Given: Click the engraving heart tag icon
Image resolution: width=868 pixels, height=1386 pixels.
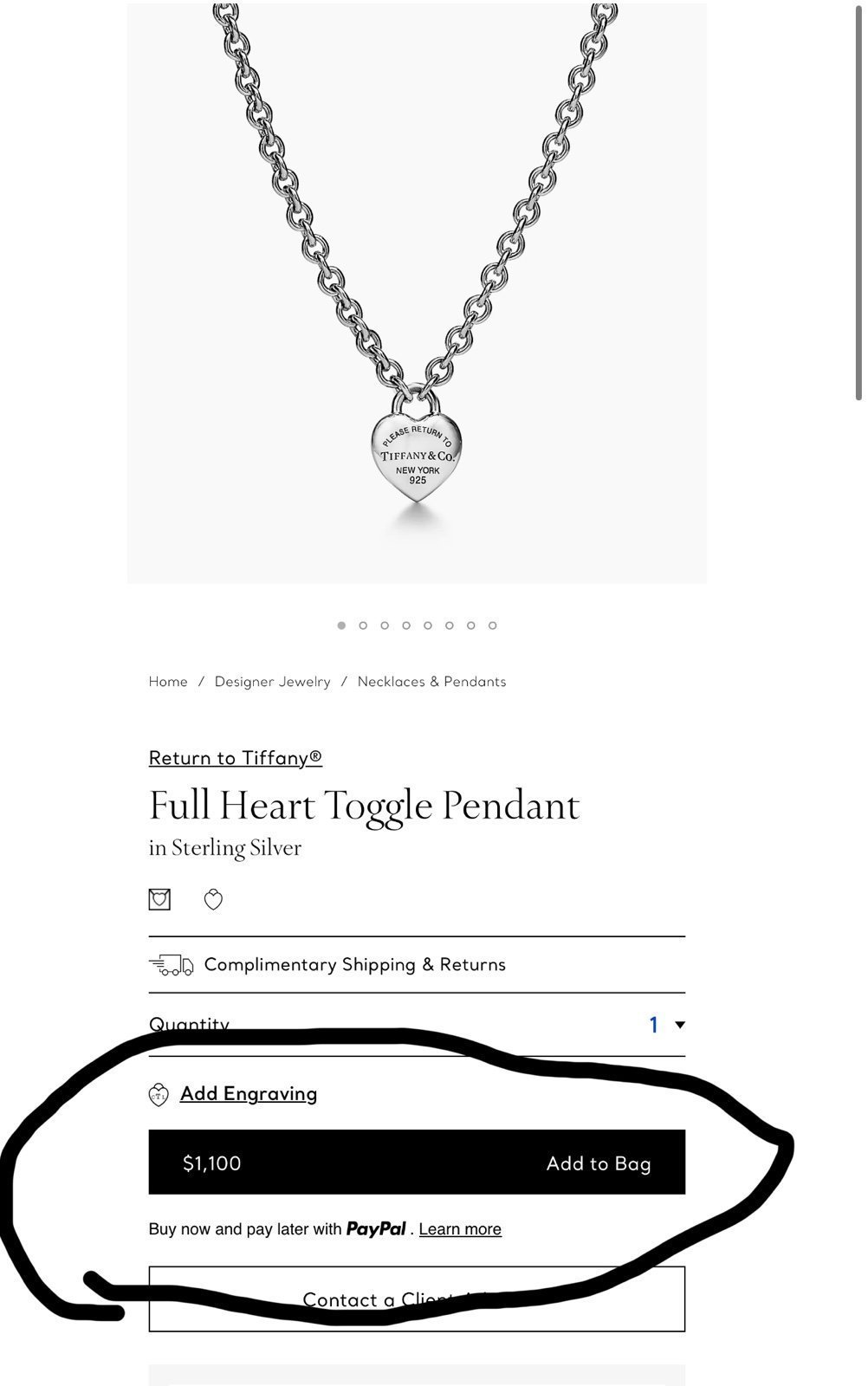Looking at the screenshot, I should tap(159, 1095).
